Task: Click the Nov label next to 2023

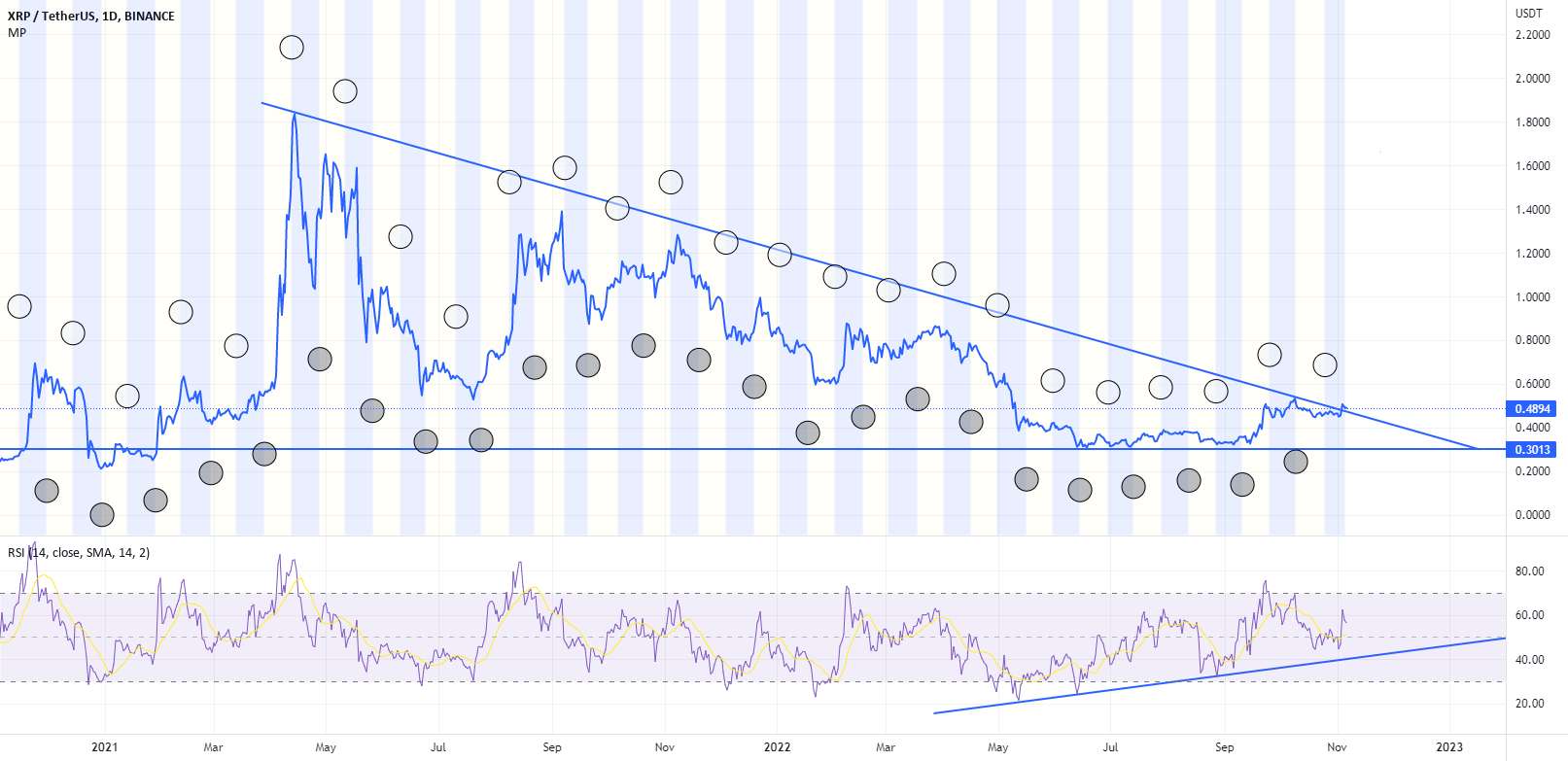Action: pyautogui.click(x=1337, y=747)
